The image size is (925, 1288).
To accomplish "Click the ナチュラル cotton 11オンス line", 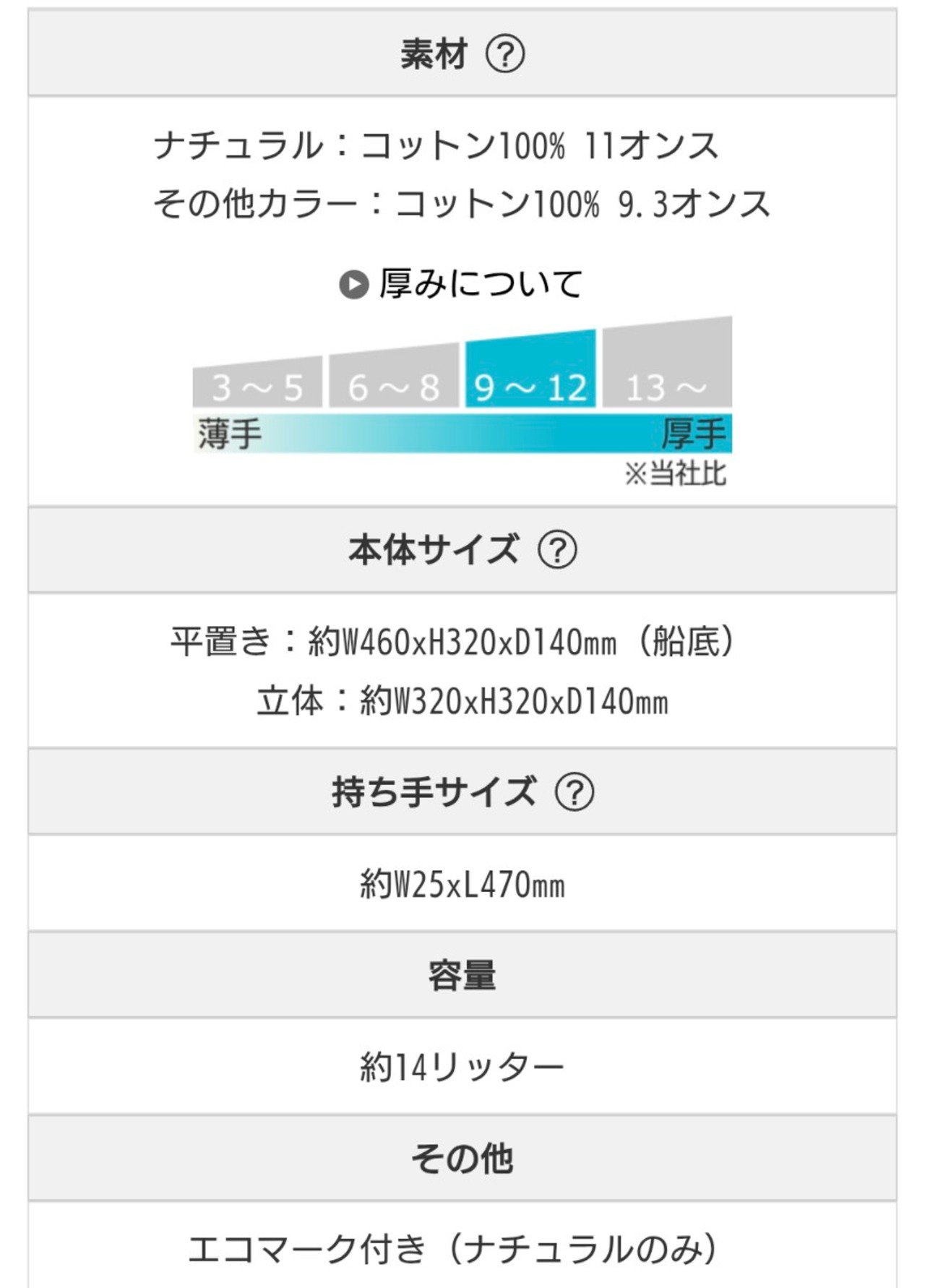I will pyautogui.click(x=436, y=146).
